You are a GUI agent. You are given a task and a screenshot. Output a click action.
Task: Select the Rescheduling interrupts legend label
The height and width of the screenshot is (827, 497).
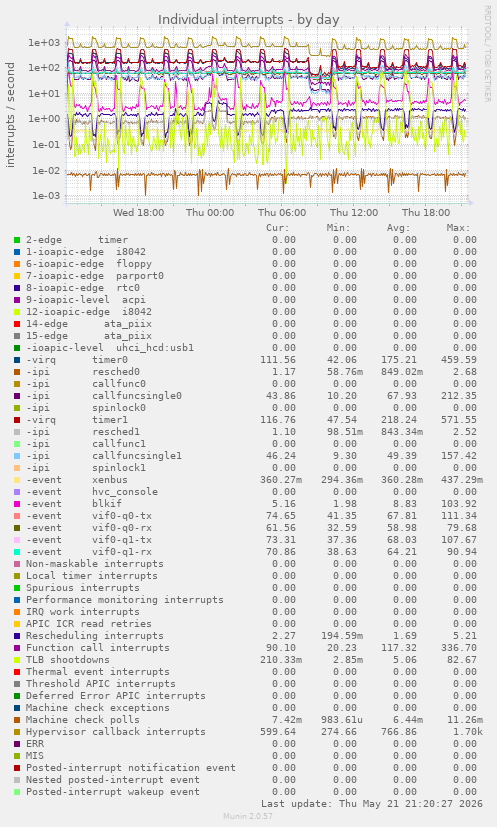coord(94,636)
